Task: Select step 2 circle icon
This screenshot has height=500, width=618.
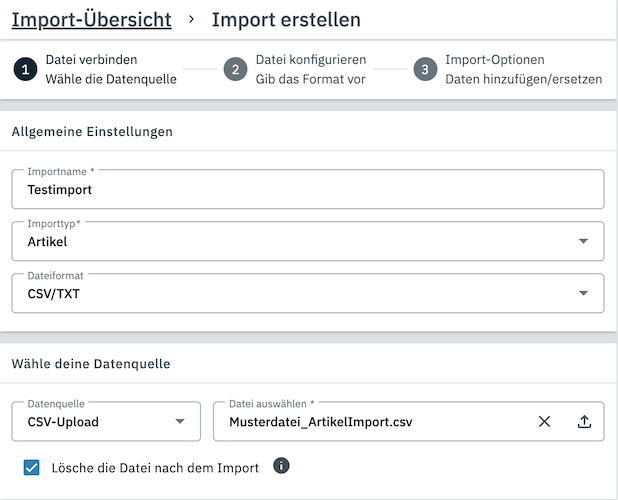Action: (x=235, y=69)
